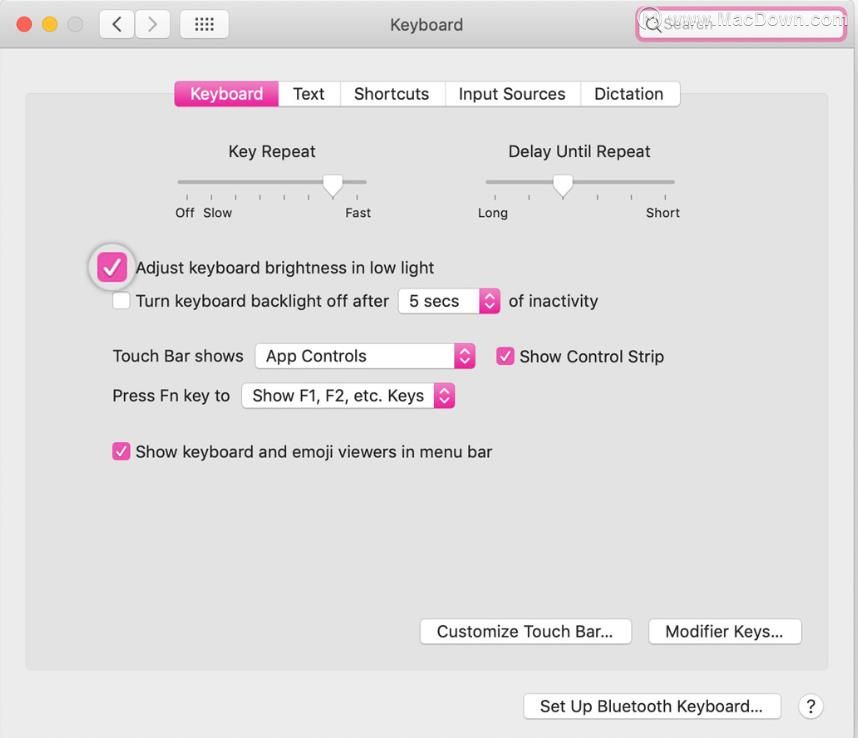This screenshot has width=858, height=738.
Task: Uncheck Show keyboard and emoji viewers
Action: tap(121, 451)
